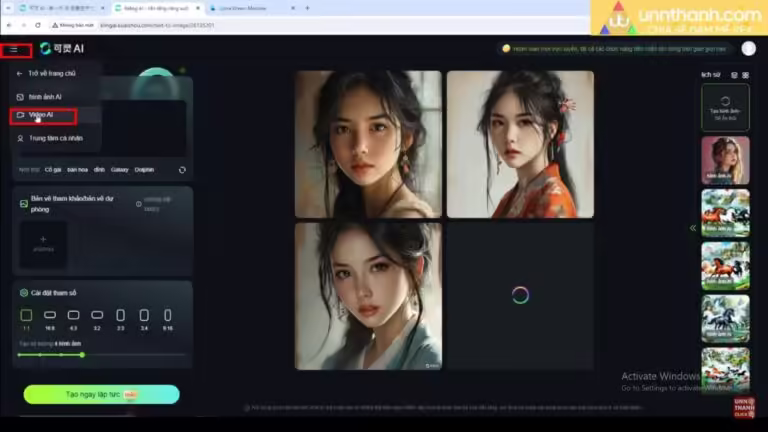Open the blonde woman history thumbnail
This screenshot has height=432, width=768.
tap(725, 160)
